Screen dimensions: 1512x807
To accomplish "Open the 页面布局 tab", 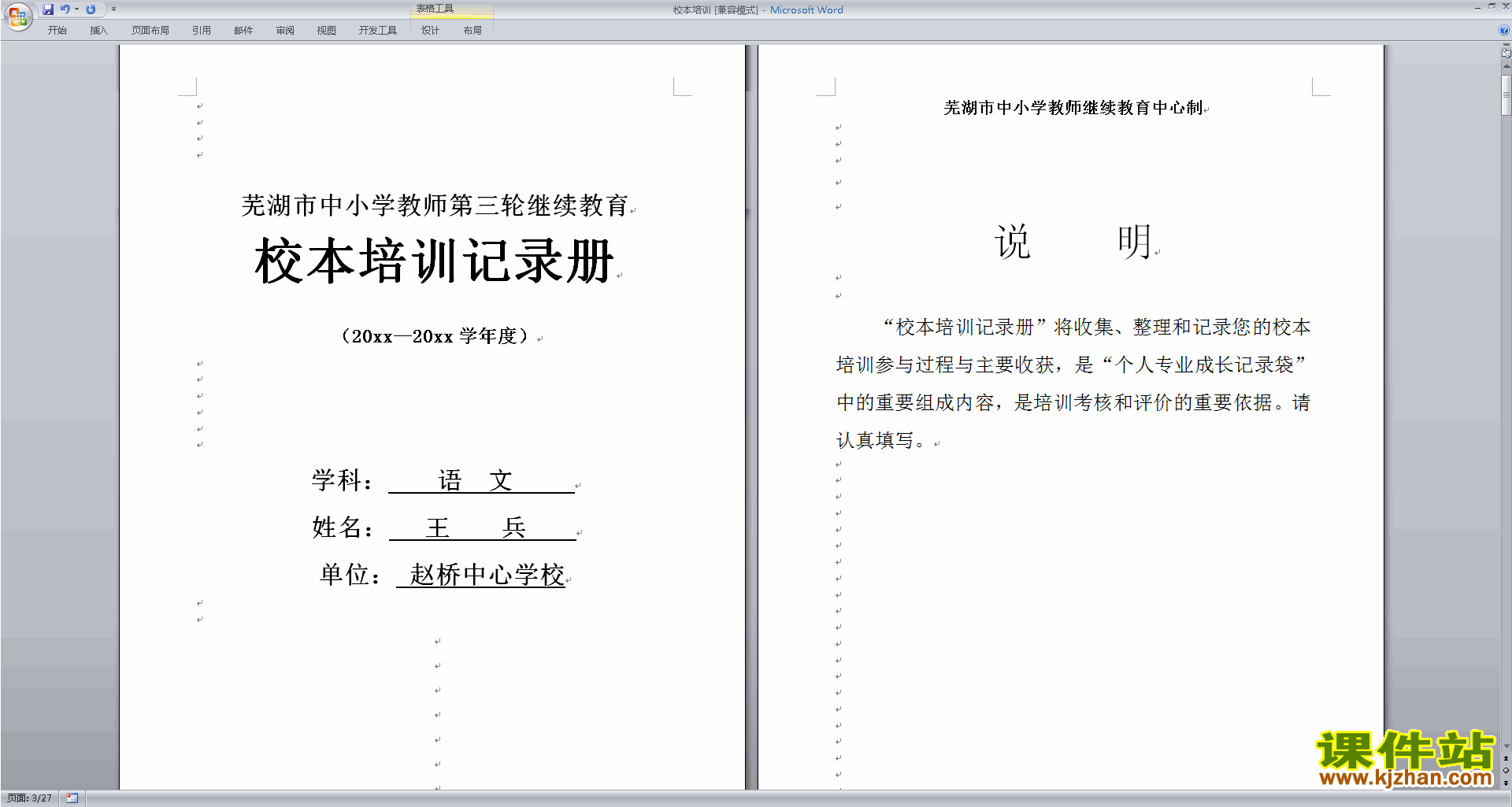I will tap(150, 31).
